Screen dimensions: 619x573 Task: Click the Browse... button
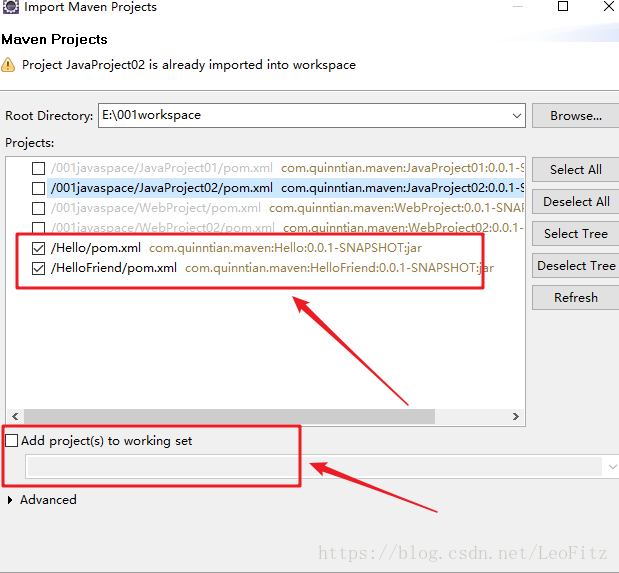(576, 116)
